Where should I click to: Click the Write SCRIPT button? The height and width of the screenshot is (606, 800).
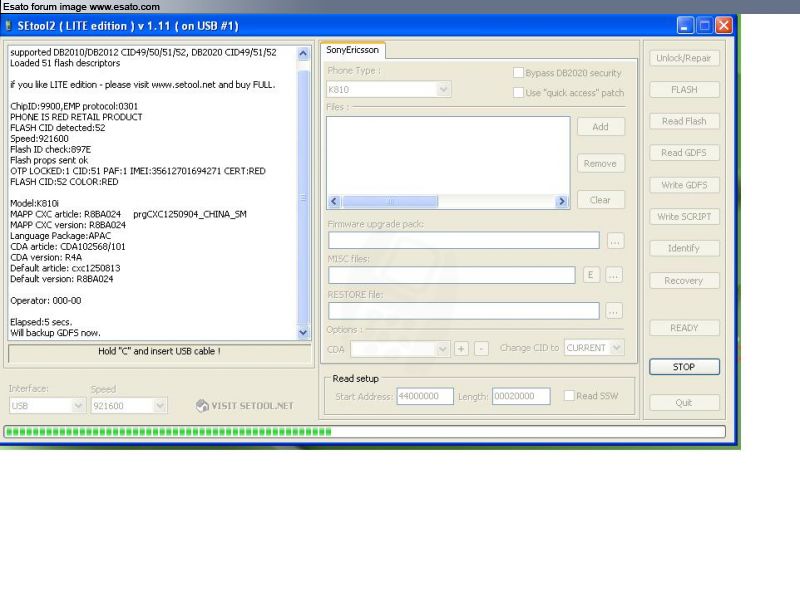pyautogui.click(x=684, y=217)
